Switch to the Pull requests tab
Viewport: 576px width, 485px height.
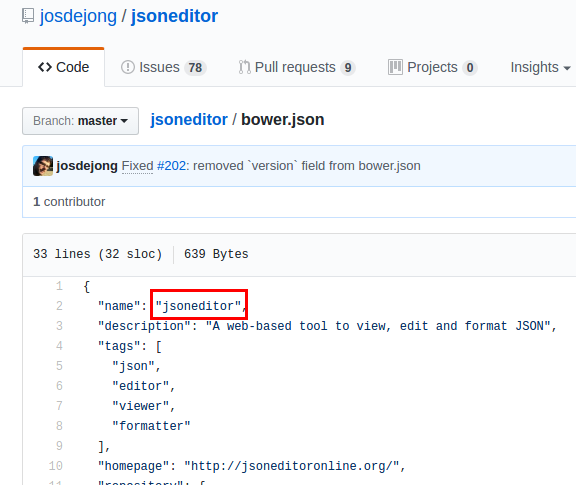pyautogui.click(x=296, y=68)
